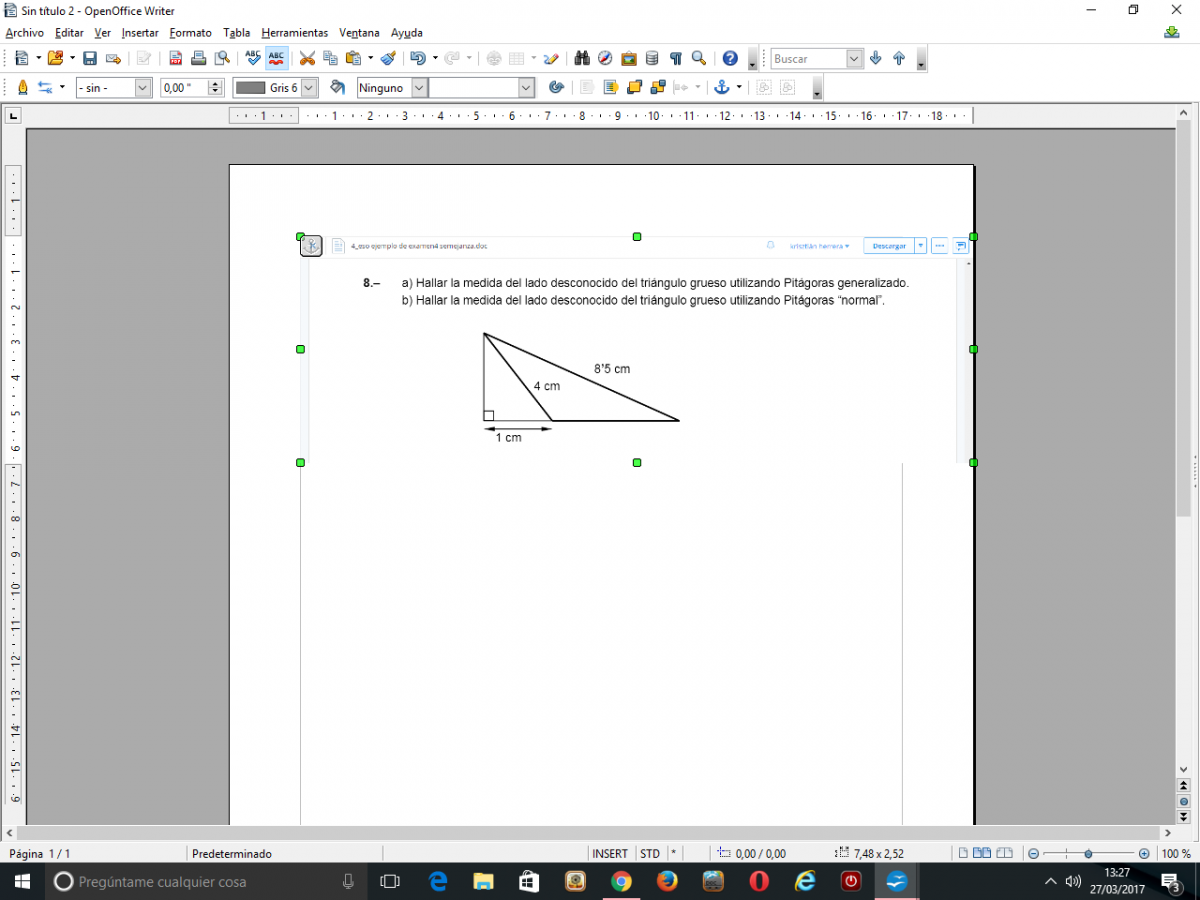1200x900 pixels.
Task: Click the 100 % zoom level text
Action: [1175, 854]
